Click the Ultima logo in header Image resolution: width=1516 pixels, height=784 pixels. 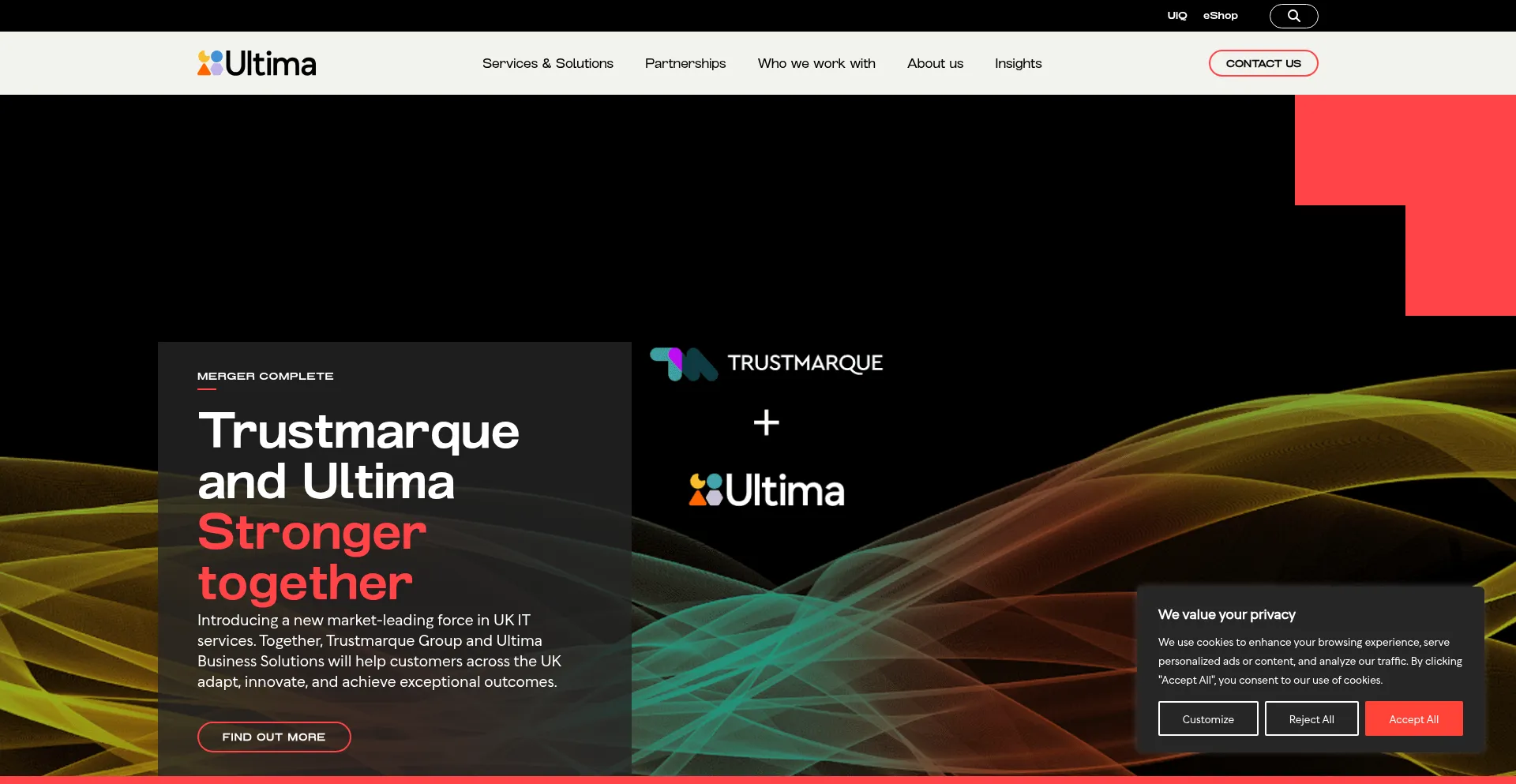257,63
